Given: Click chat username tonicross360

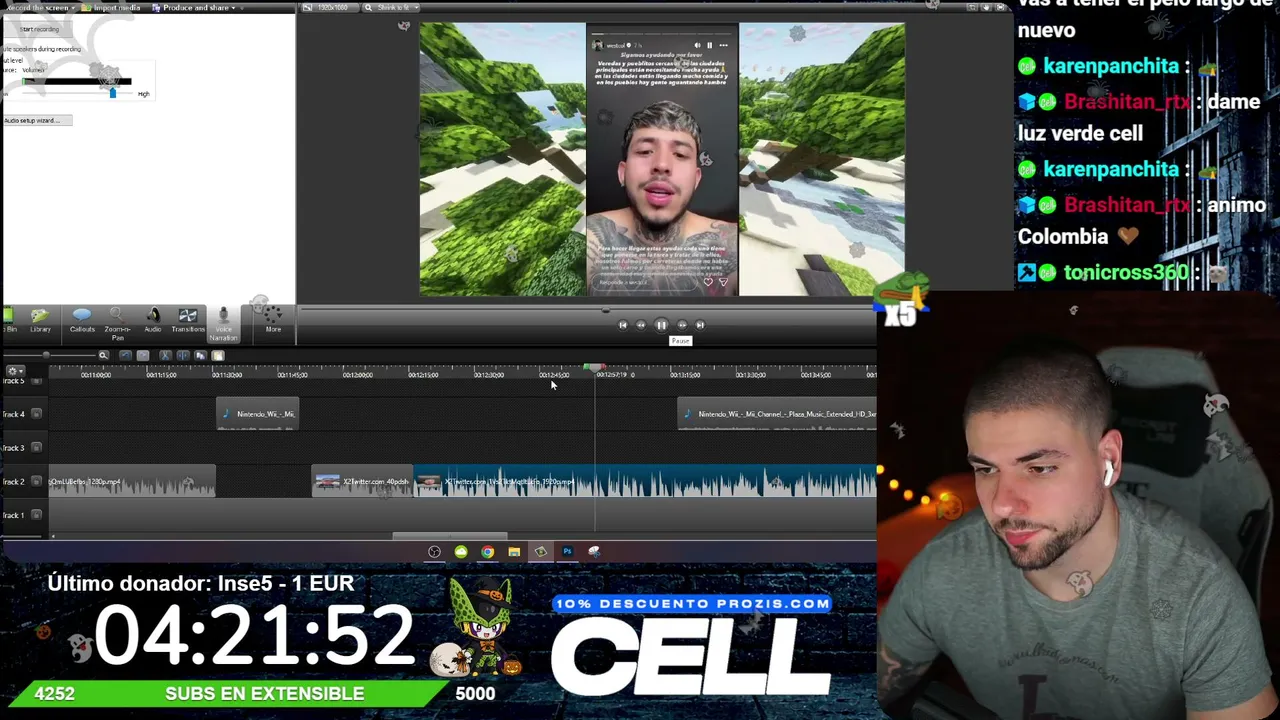Looking at the screenshot, I should tap(1126, 273).
